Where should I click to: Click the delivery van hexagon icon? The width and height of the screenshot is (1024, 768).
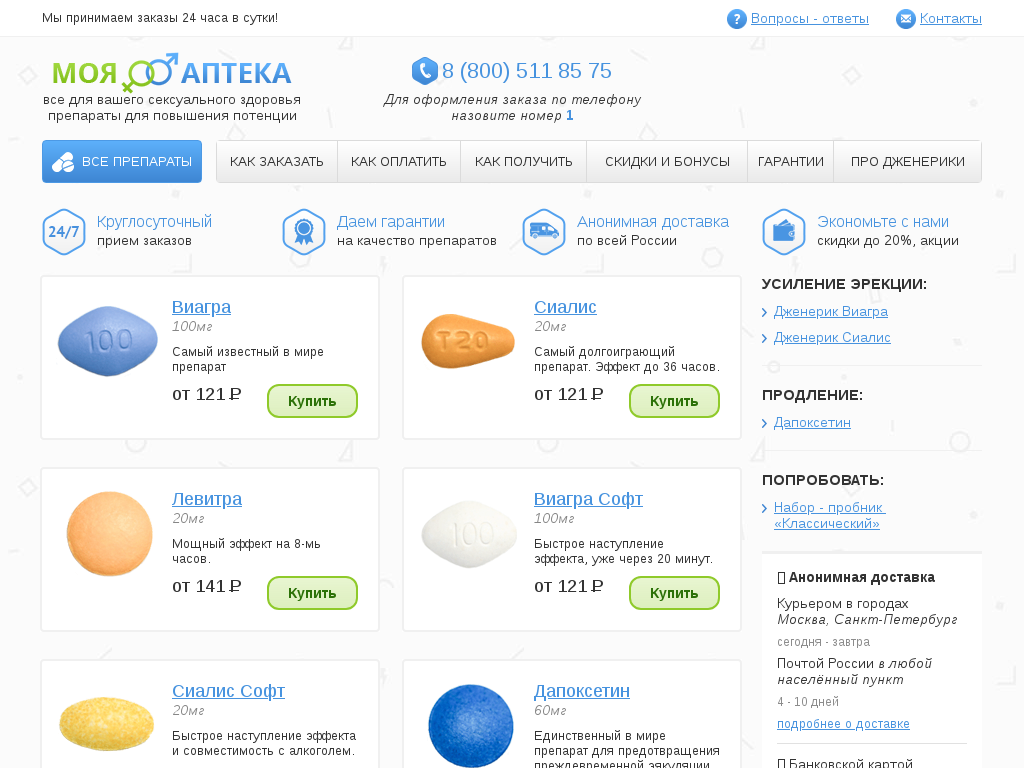click(x=544, y=232)
